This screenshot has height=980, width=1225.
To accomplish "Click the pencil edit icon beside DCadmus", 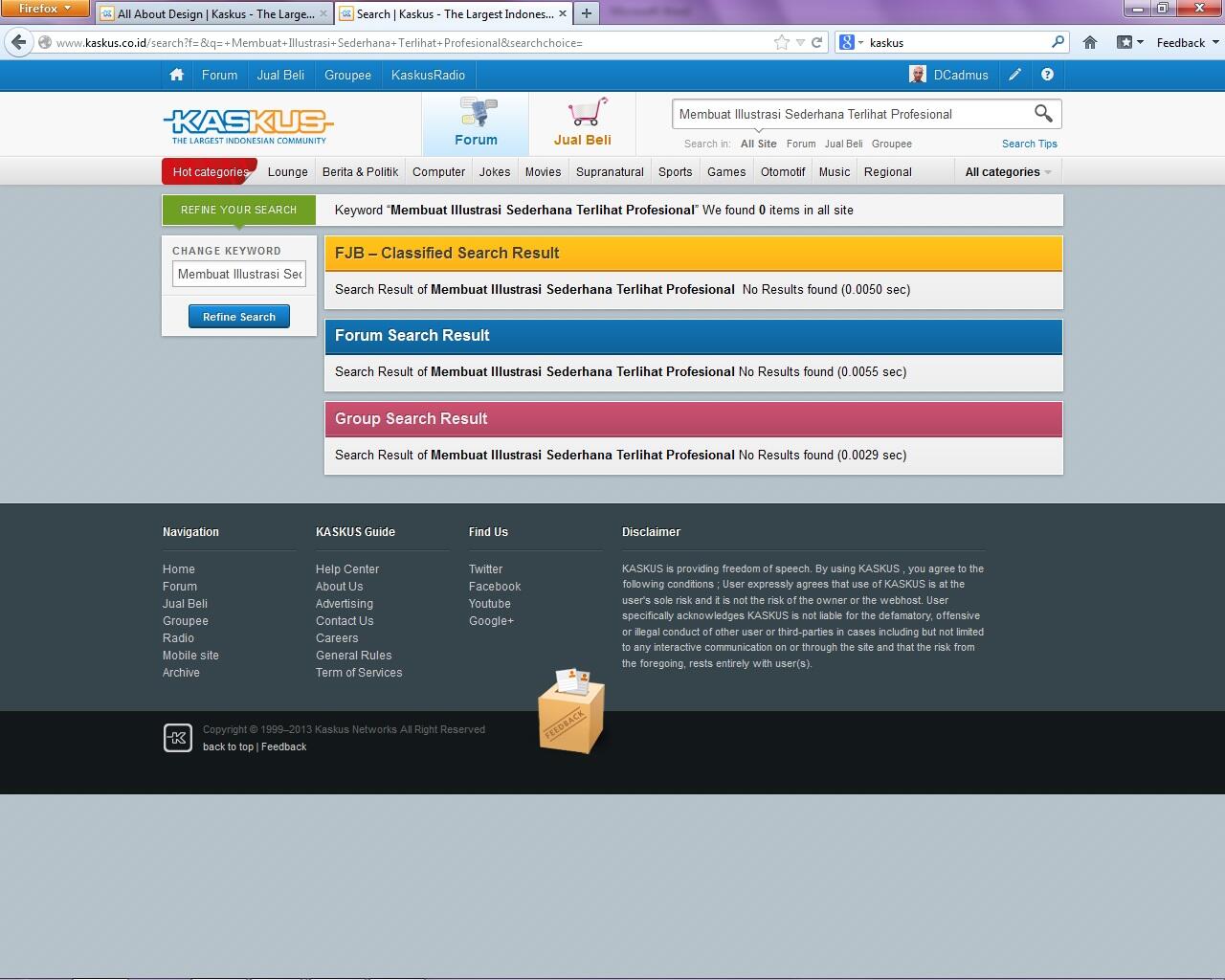I will click(1014, 75).
